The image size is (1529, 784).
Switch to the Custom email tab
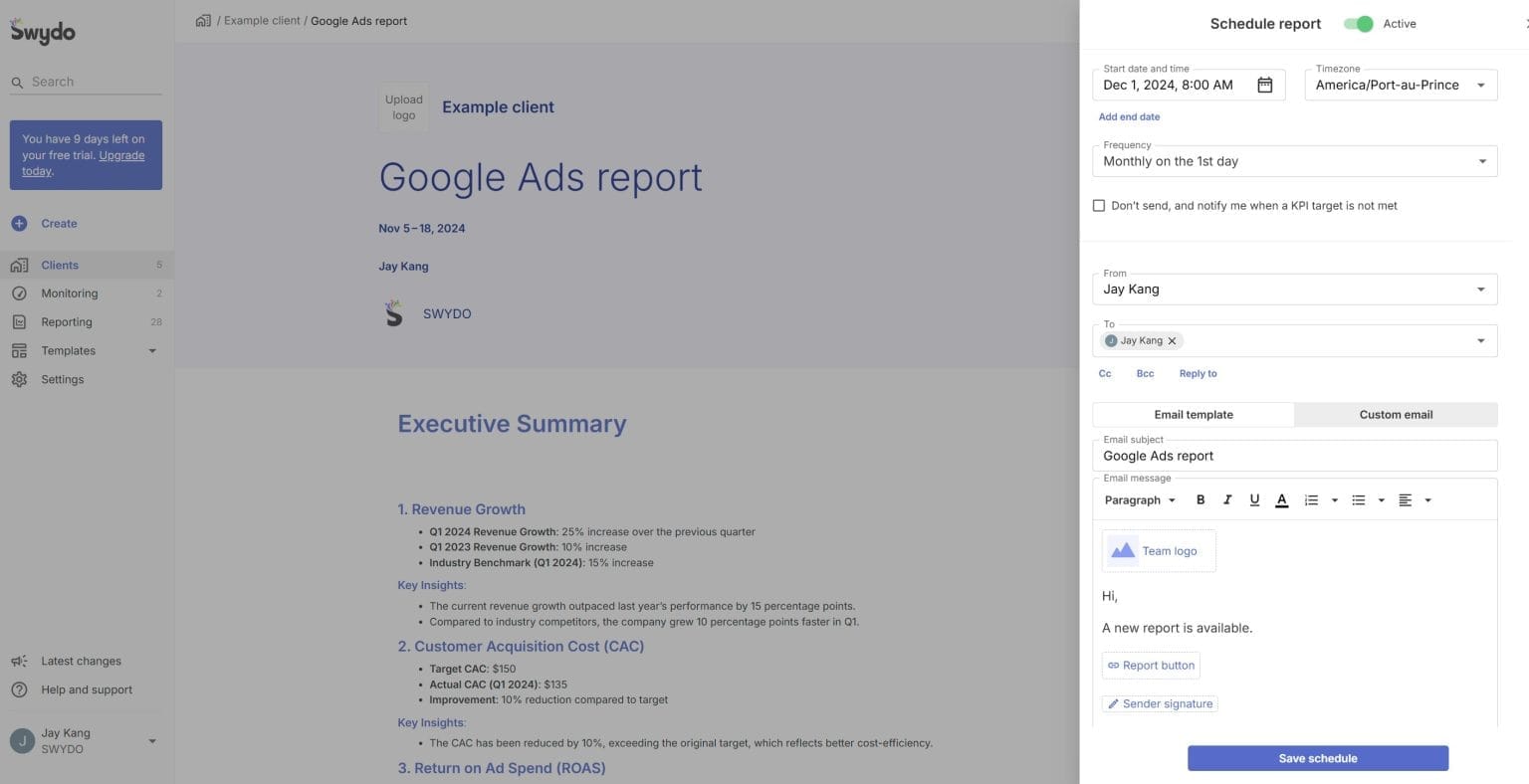[x=1396, y=414]
